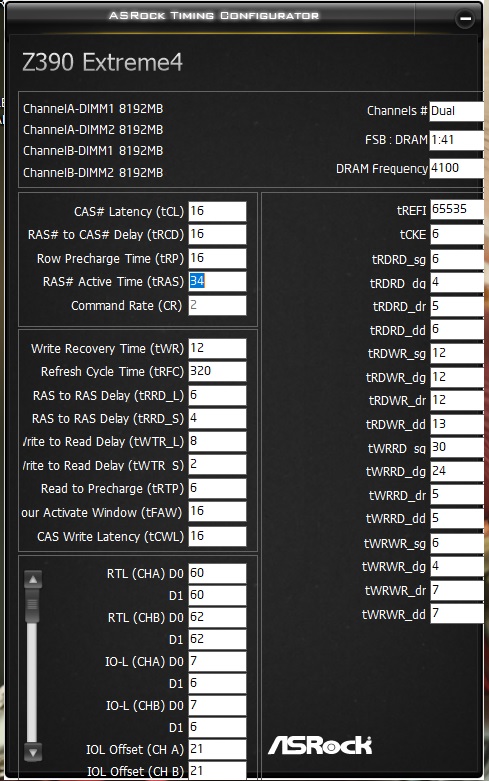Viewport: 489px width, 781px height.
Task: Click the tFAW value field
Action: tap(217, 512)
